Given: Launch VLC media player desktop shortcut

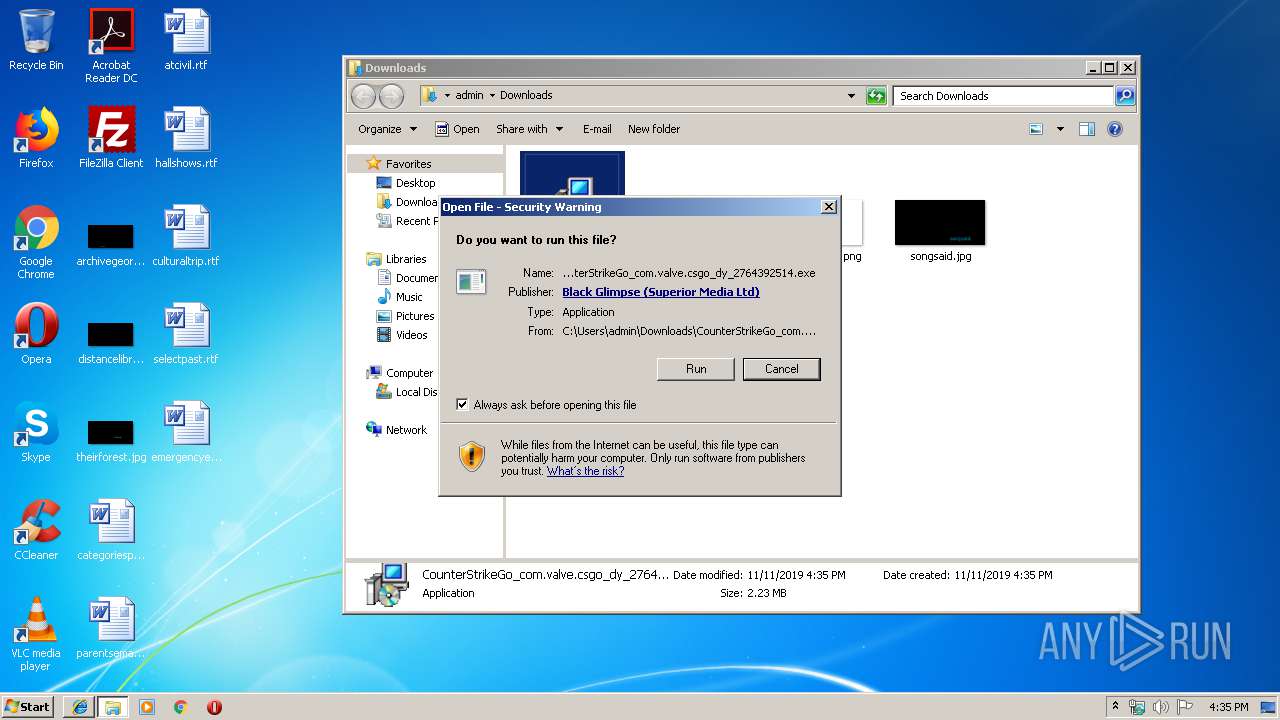Looking at the screenshot, I should pos(36,634).
